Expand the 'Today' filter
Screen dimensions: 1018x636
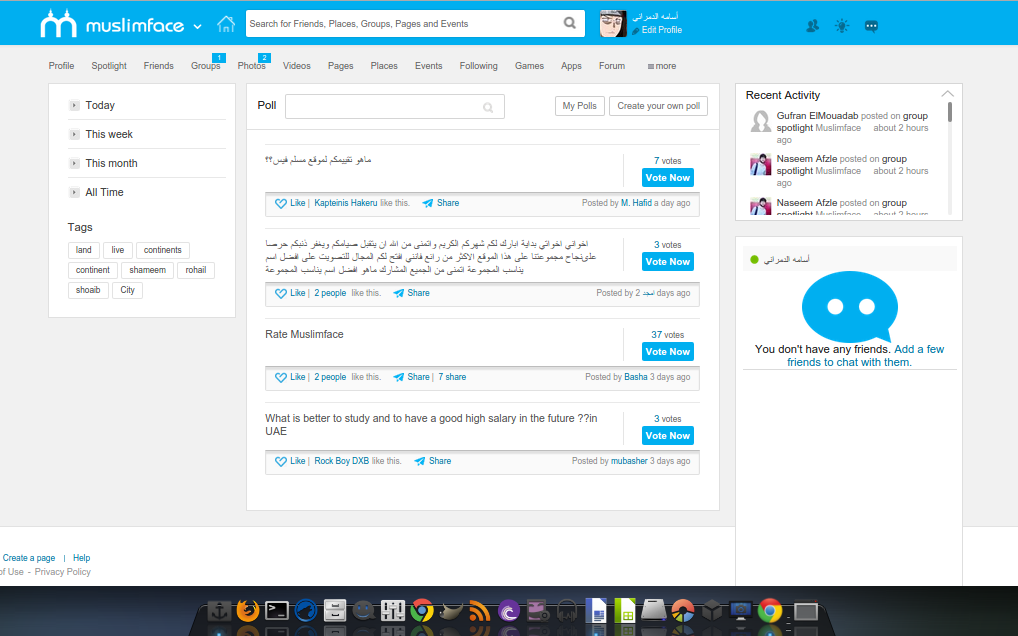[75, 105]
